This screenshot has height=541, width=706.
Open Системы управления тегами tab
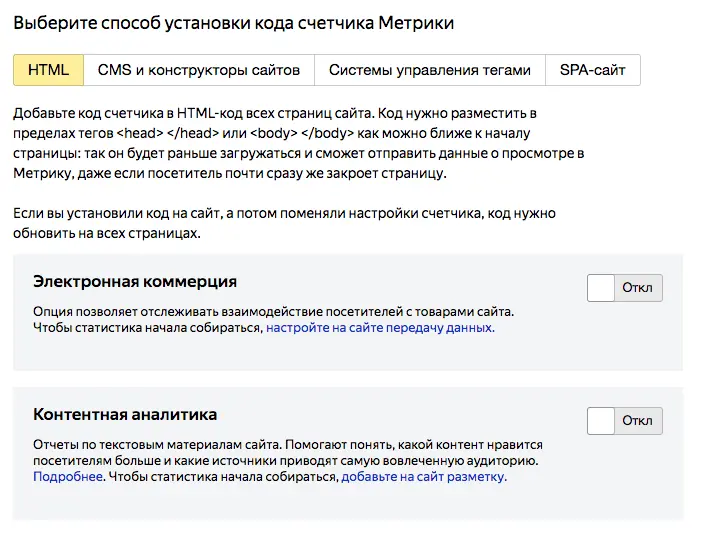click(430, 70)
